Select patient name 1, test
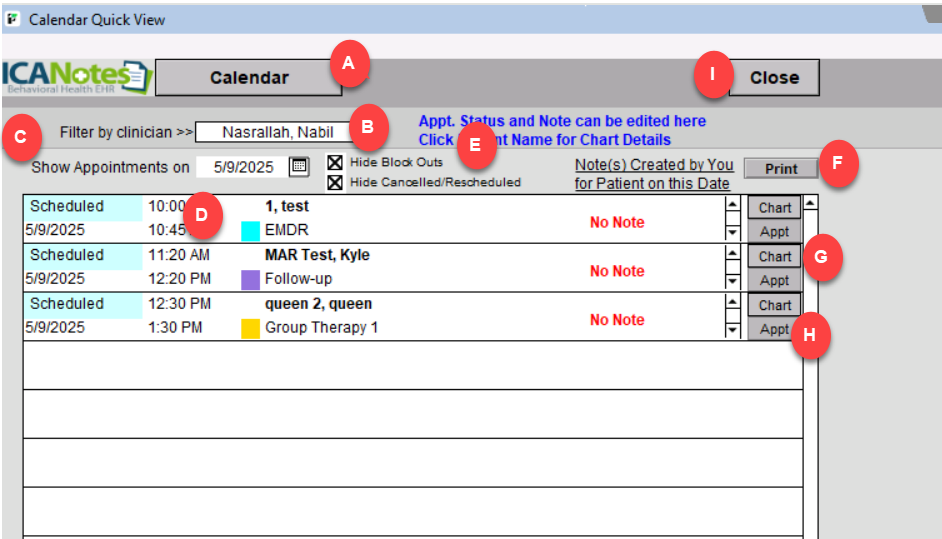The width and height of the screenshot is (942, 539). pyautogui.click(x=287, y=206)
